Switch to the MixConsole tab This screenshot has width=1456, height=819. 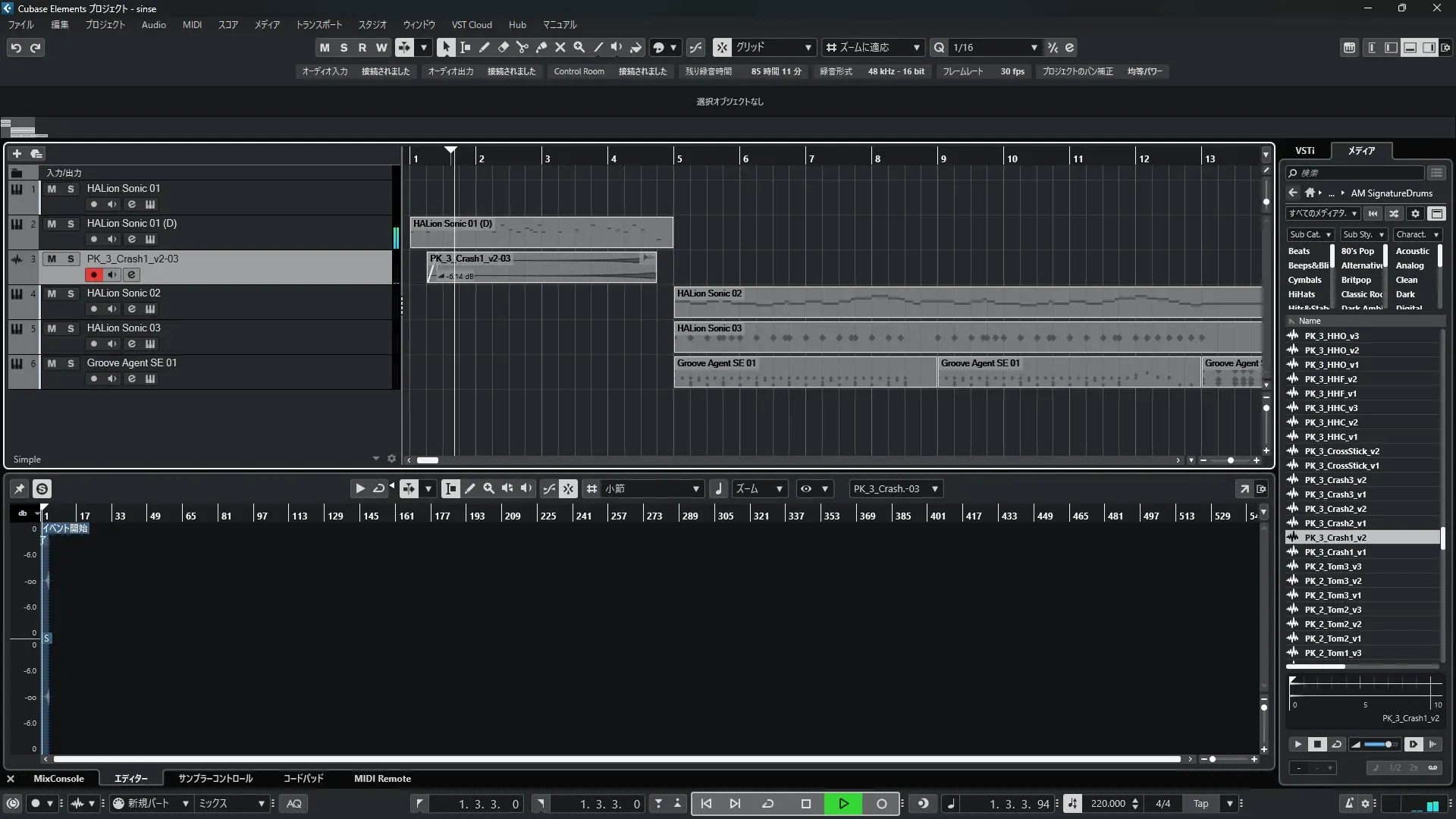[58, 779]
